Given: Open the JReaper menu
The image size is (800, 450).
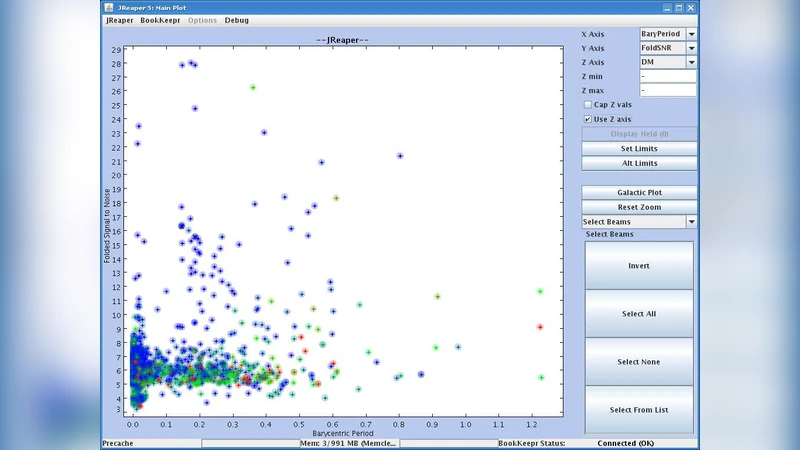Looking at the screenshot, I should click(119, 20).
